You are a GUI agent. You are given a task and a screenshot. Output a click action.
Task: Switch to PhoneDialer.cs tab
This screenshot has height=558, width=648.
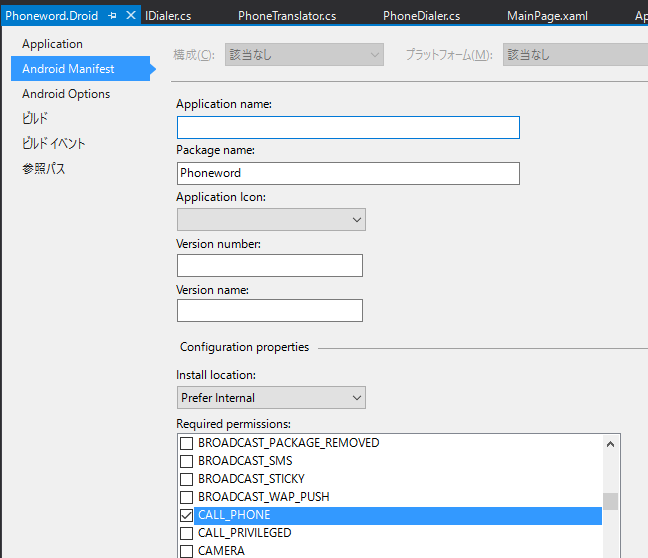[421, 16]
